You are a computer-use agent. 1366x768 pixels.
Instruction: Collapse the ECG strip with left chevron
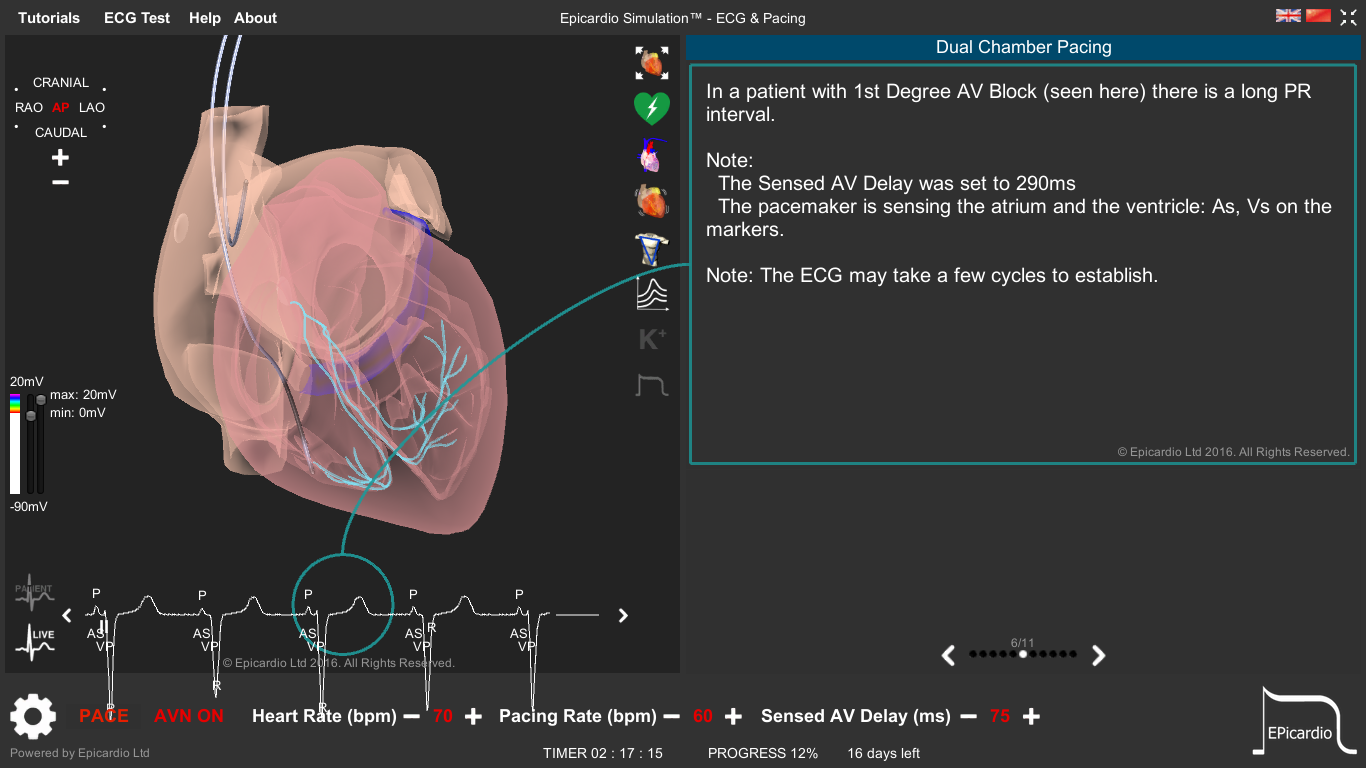click(67, 615)
